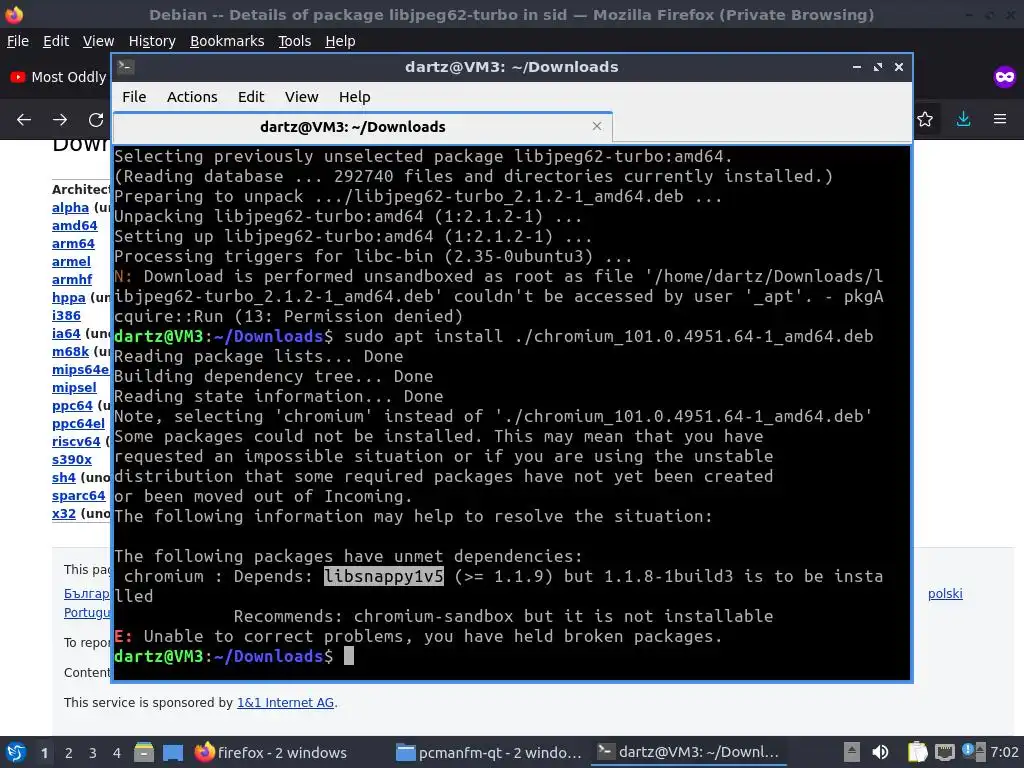Switch to virtual desktop 3
1024x768 pixels.
(93, 753)
